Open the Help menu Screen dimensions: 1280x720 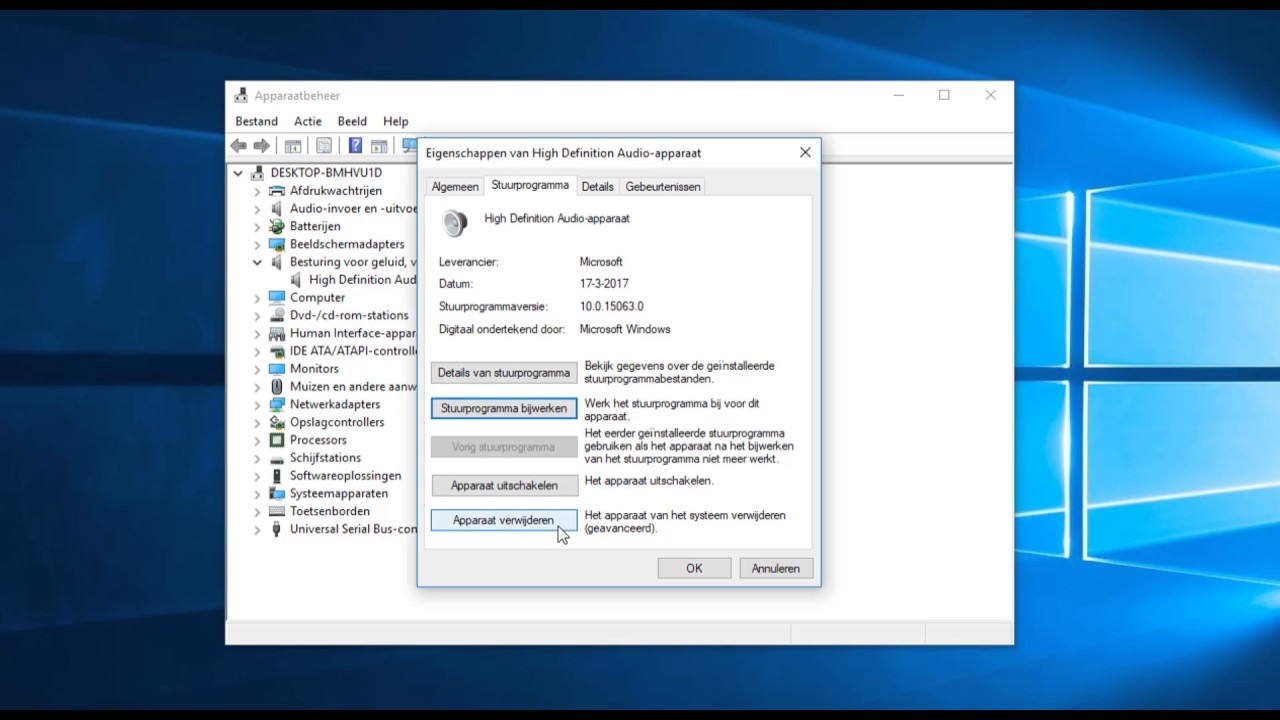(396, 121)
